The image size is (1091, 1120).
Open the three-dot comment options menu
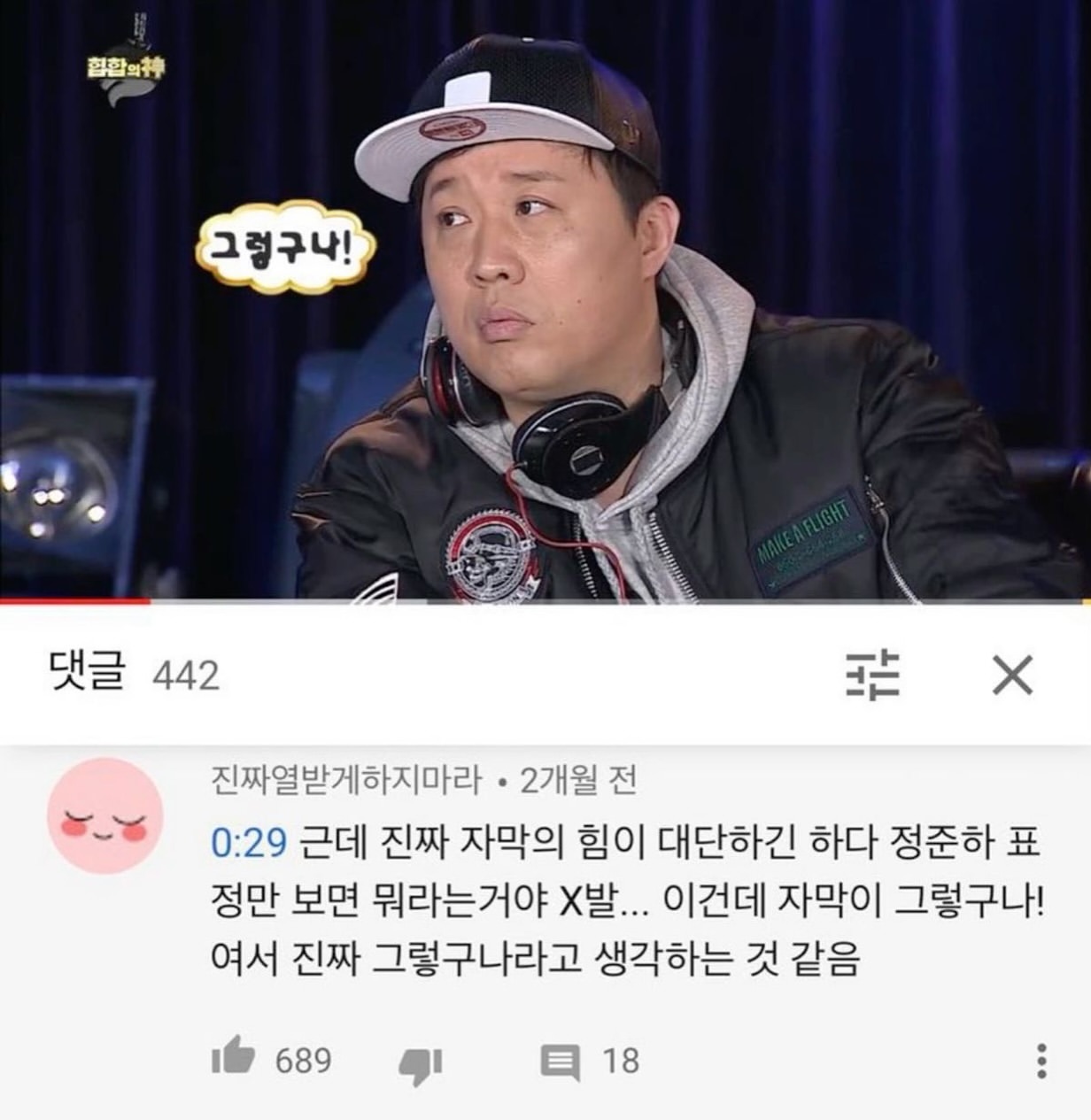point(1041,1061)
